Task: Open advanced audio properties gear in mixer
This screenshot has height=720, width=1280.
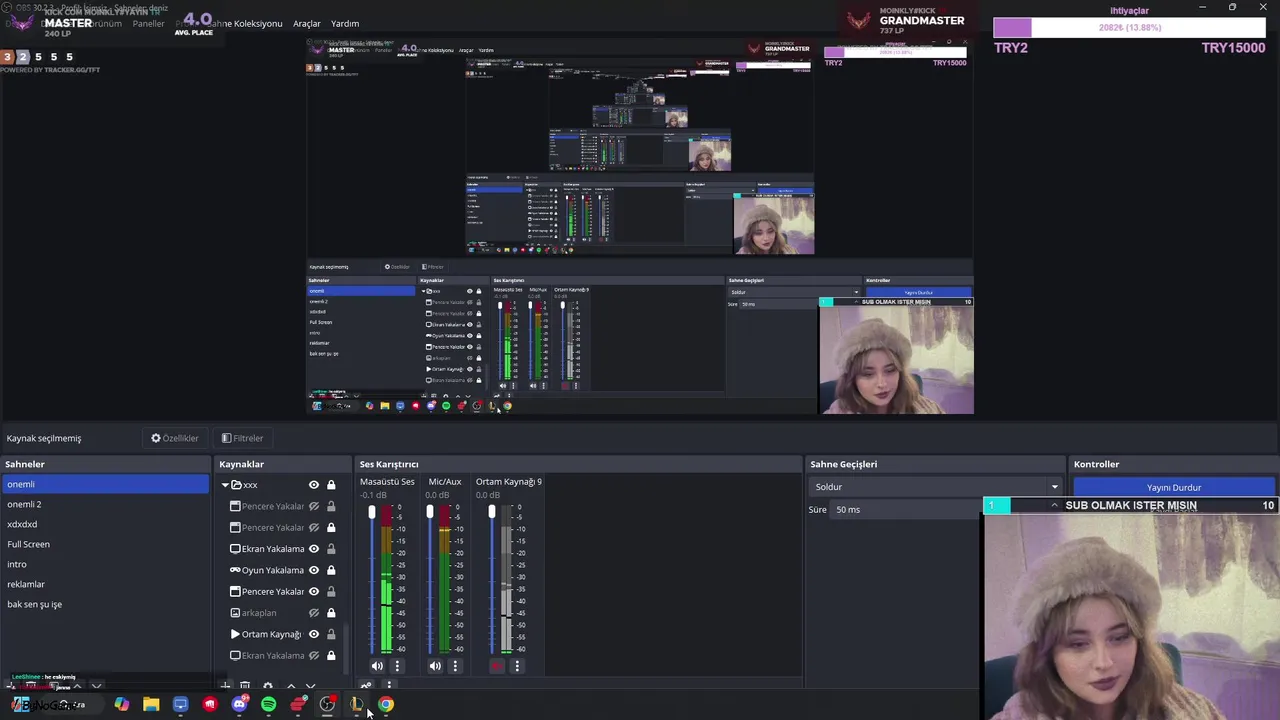Action: (366, 686)
